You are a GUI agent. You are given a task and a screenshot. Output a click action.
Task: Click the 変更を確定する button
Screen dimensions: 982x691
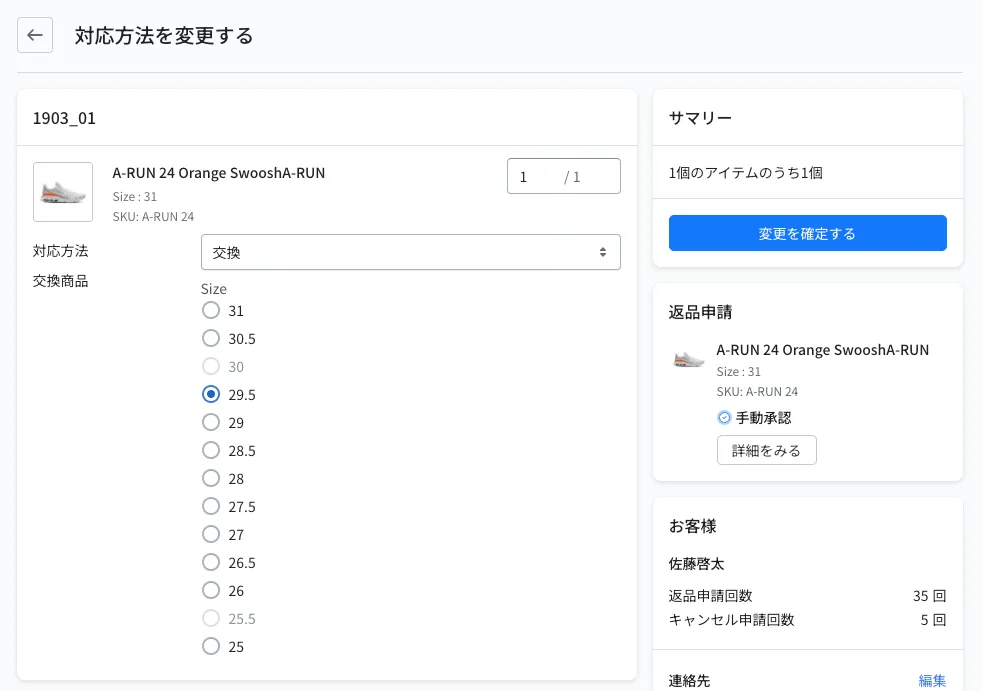(x=807, y=233)
